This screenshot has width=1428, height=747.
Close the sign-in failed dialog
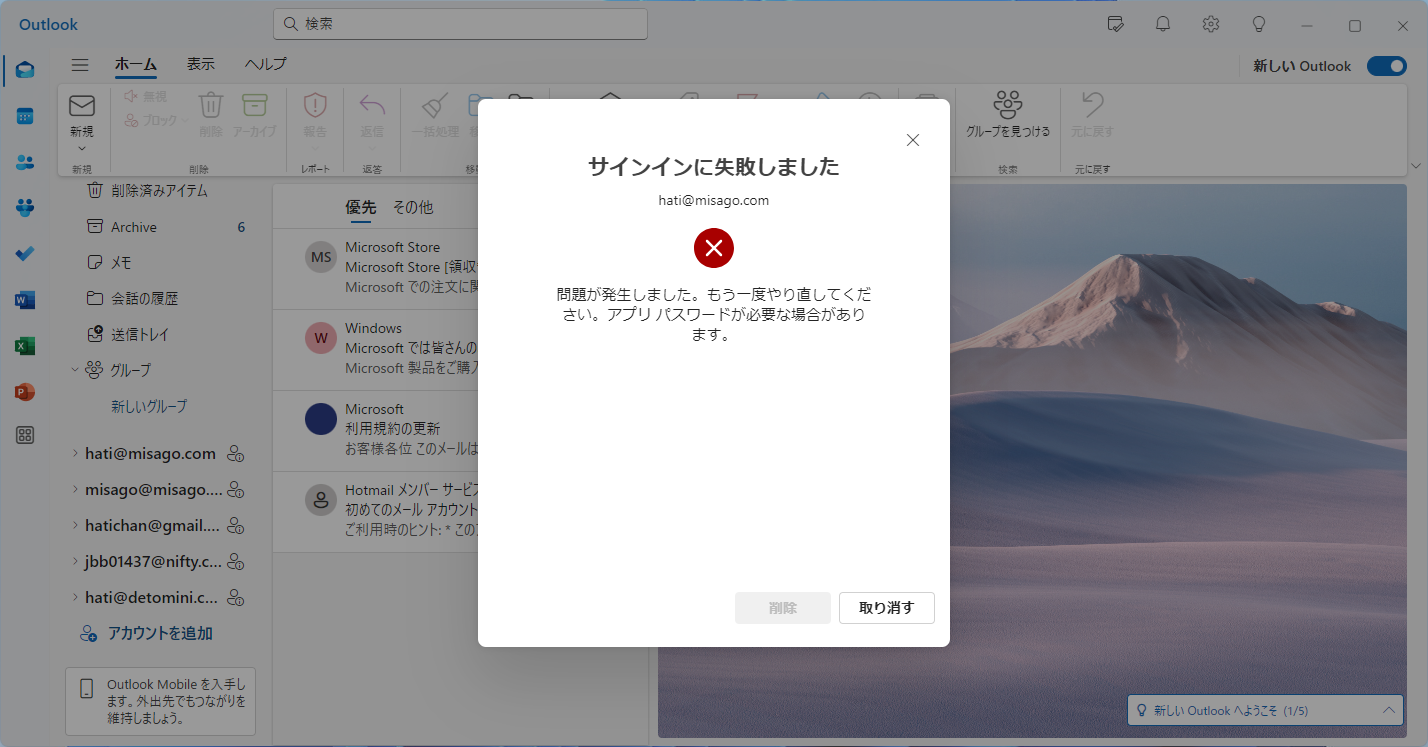pos(912,140)
